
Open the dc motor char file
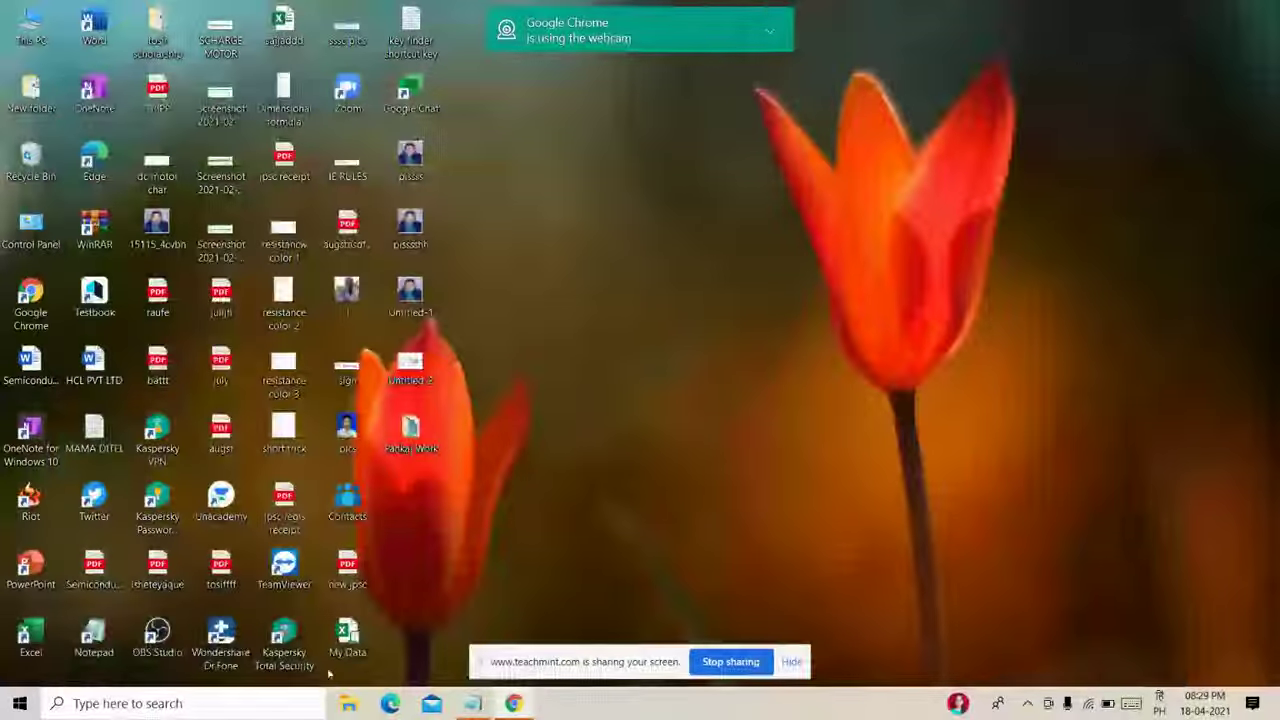click(x=157, y=172)
